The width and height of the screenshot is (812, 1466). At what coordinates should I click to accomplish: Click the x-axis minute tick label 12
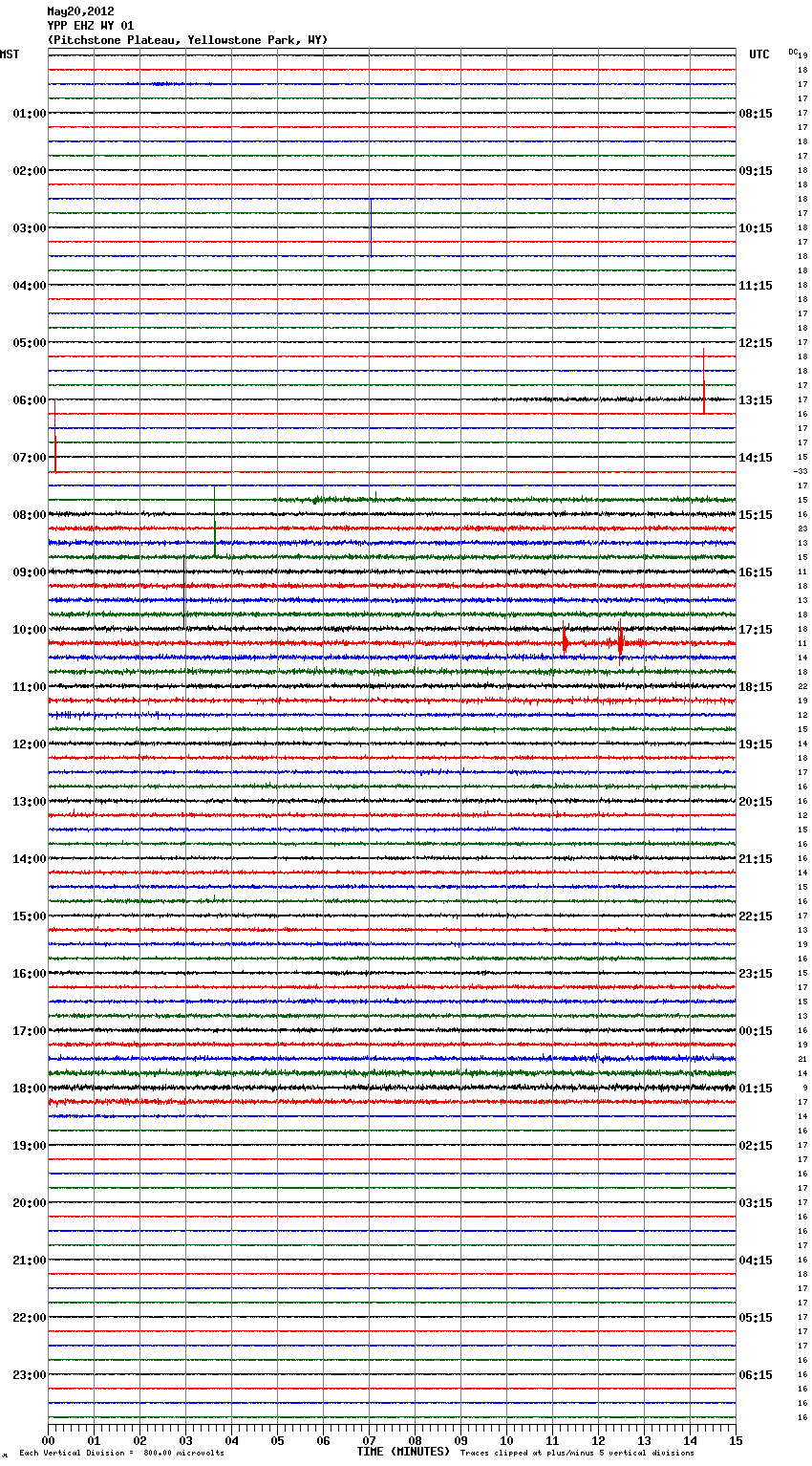[598, 1440]
